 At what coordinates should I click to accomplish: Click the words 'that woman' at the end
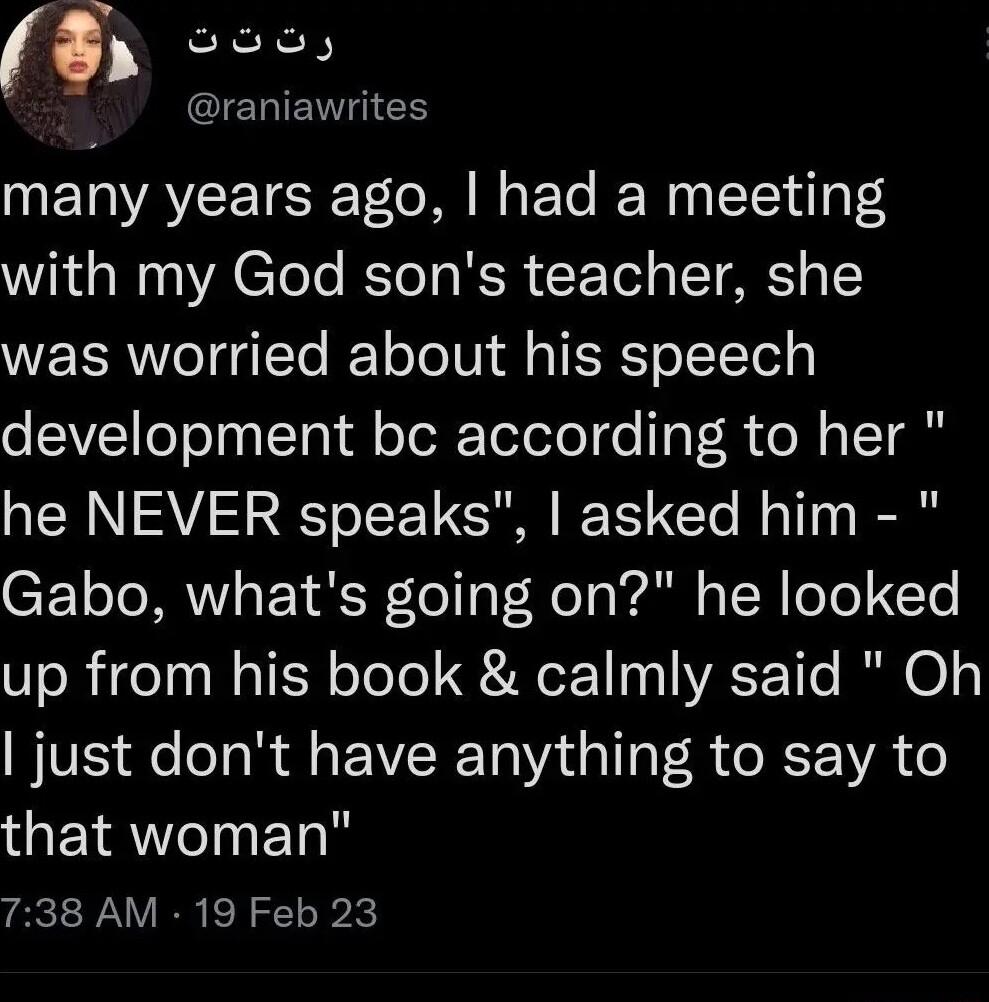[x=176, y=833]
